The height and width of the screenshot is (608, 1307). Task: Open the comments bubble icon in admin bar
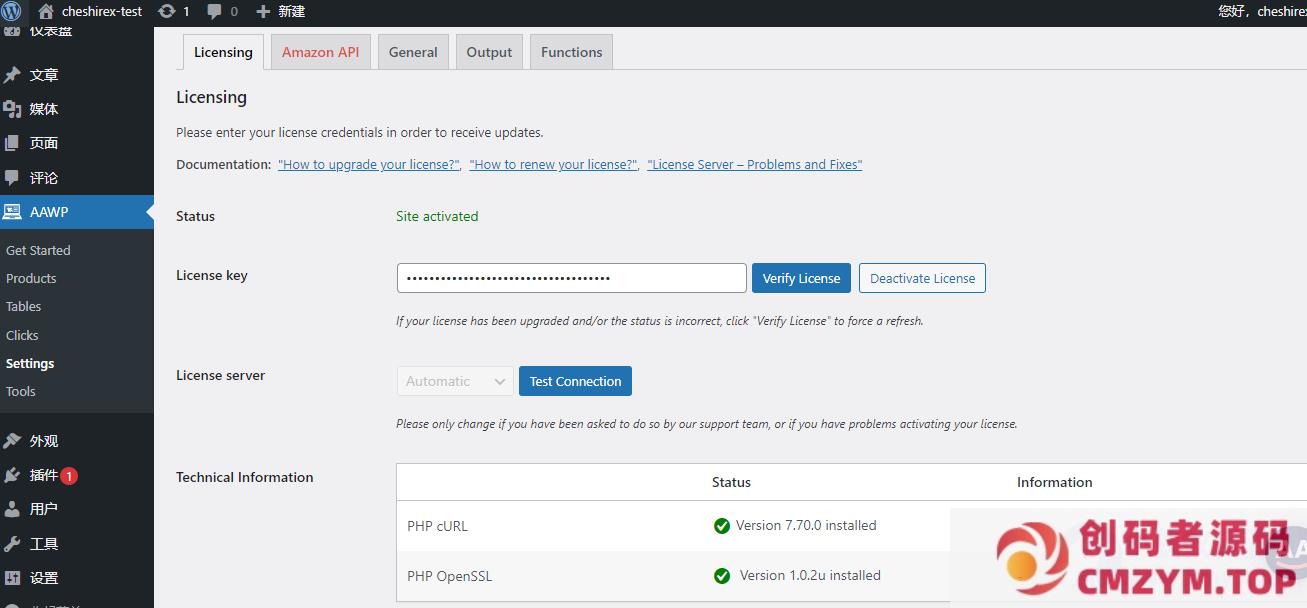[x=214, y=12]
